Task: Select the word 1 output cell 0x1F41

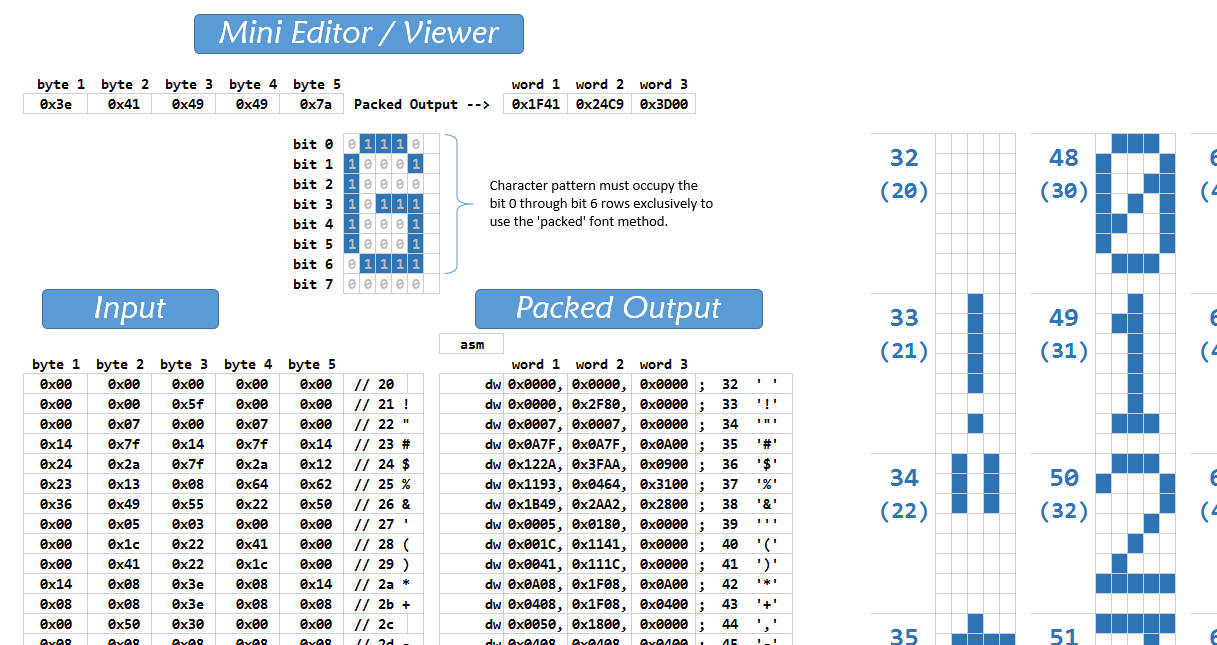Action: point(535,104)
